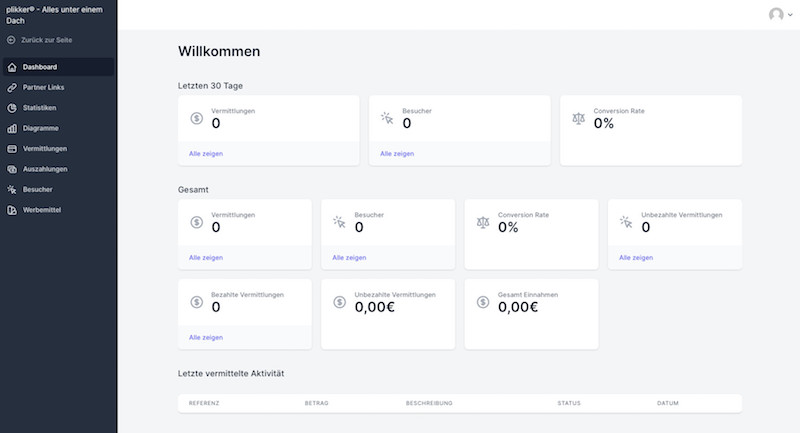Show all Vermittlungen of last 30 days

[x=206, y=154]
